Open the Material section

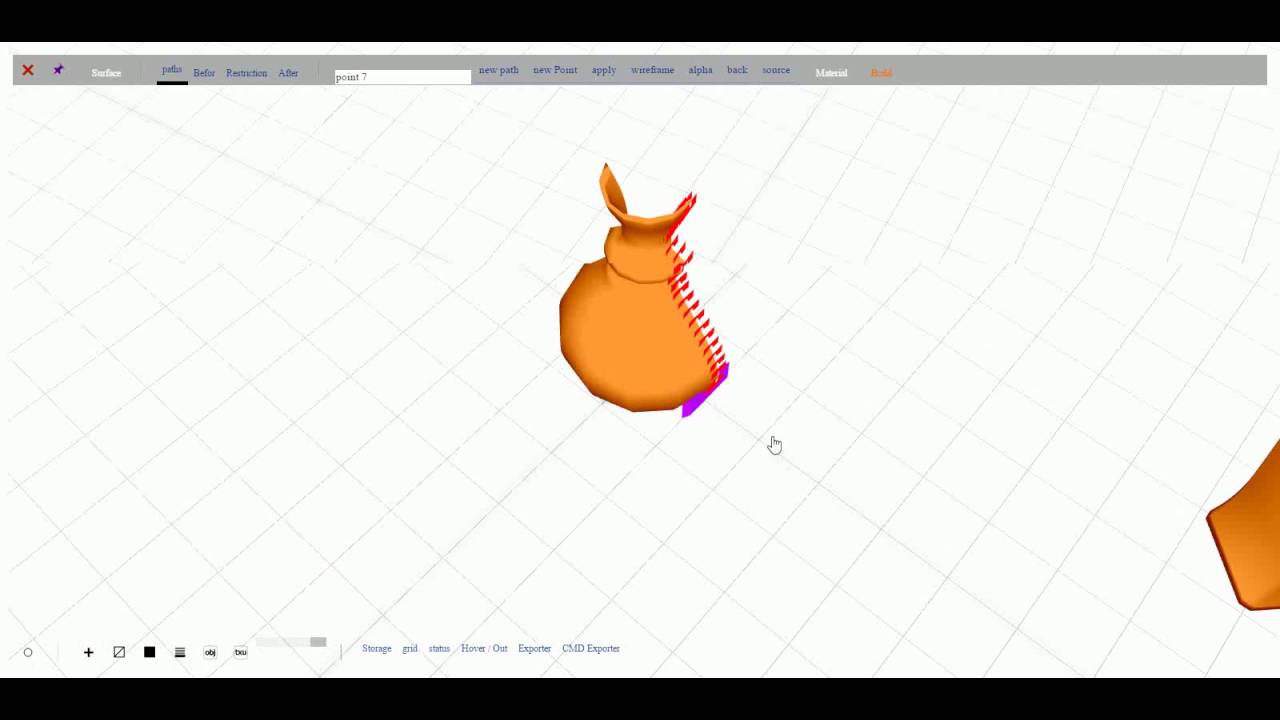(x=831, y=73)
